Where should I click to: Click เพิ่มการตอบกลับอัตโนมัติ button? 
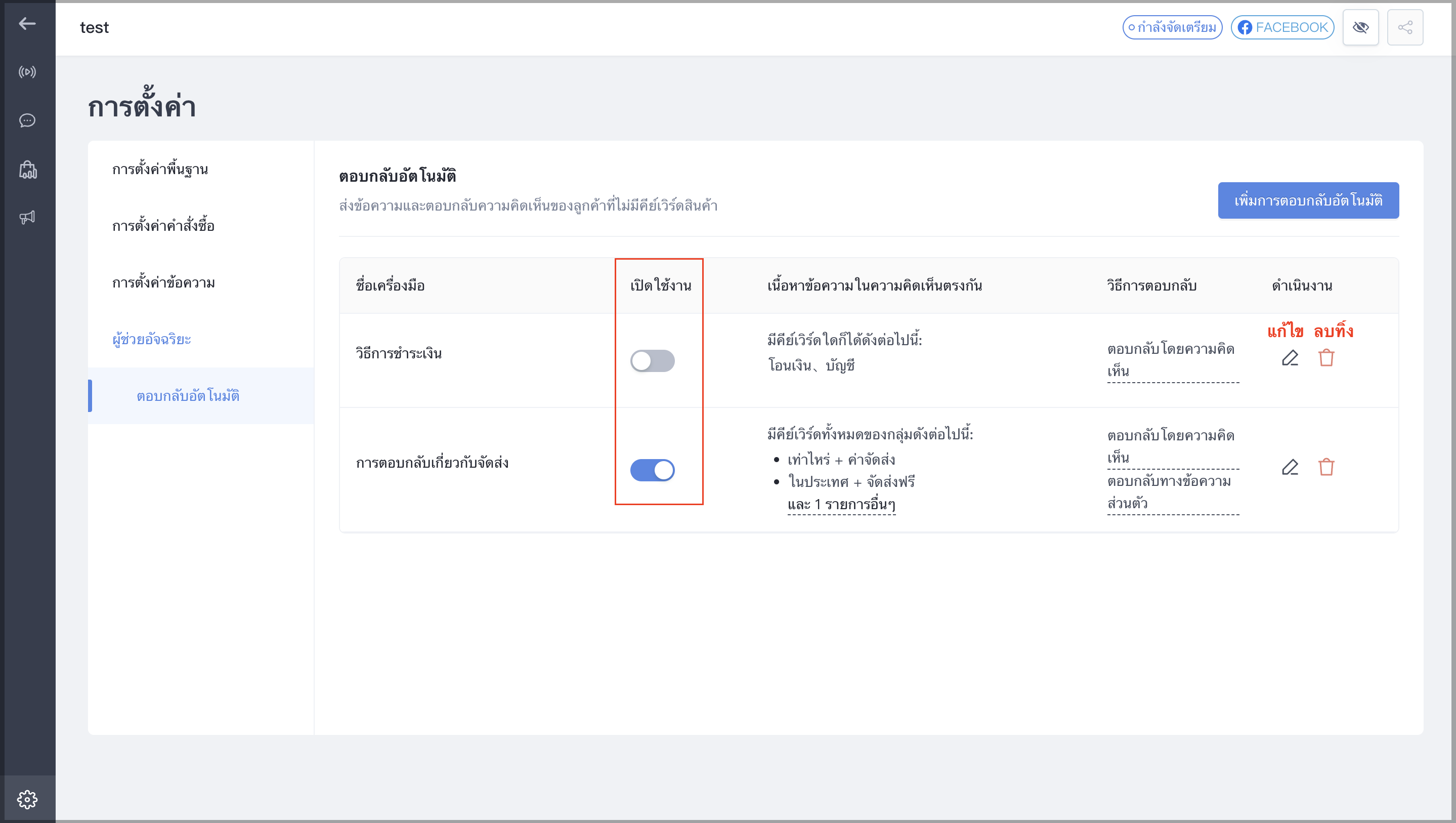point(1308,200)
